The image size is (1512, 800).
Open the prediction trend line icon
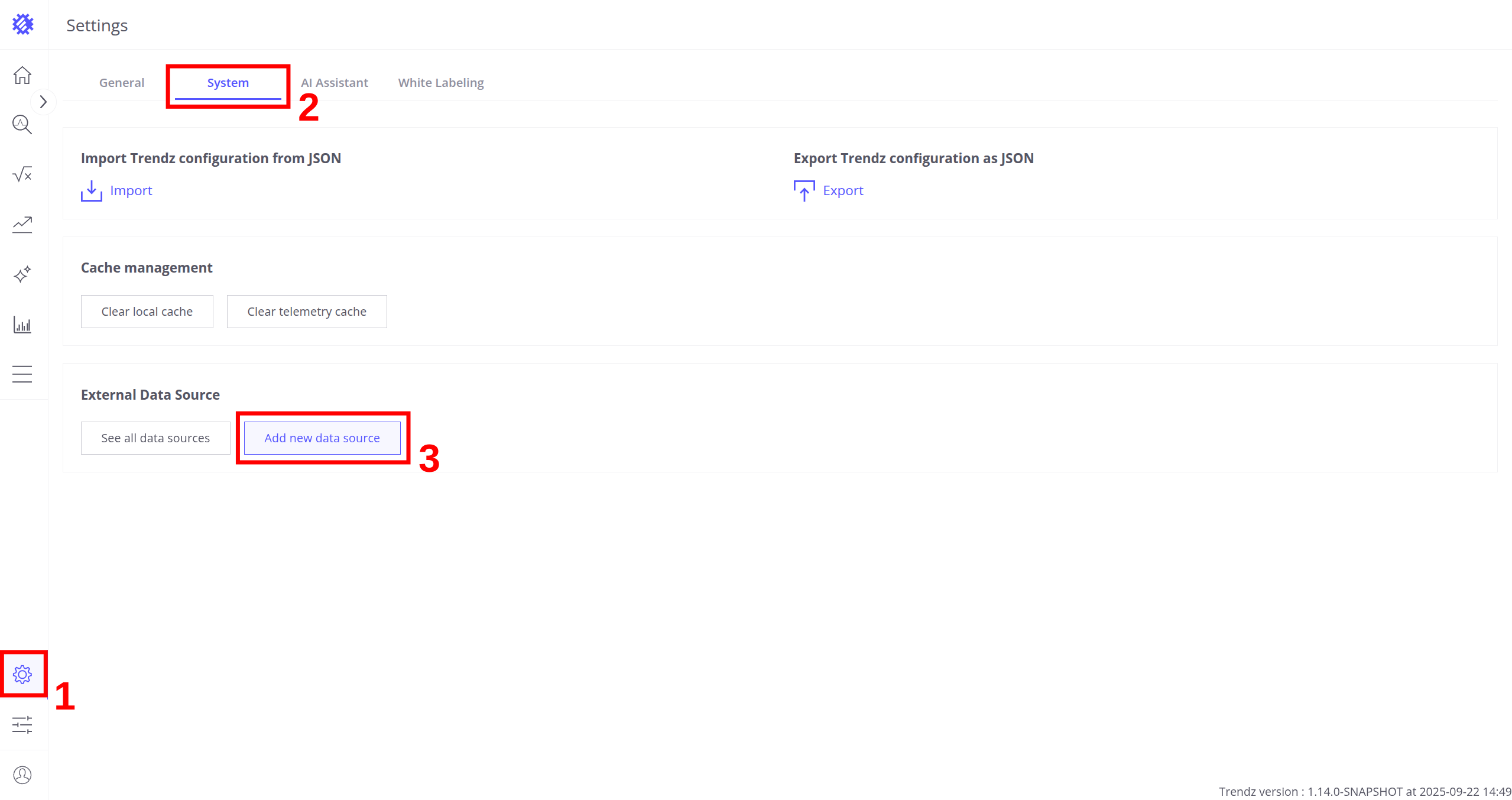coord(22,225)
